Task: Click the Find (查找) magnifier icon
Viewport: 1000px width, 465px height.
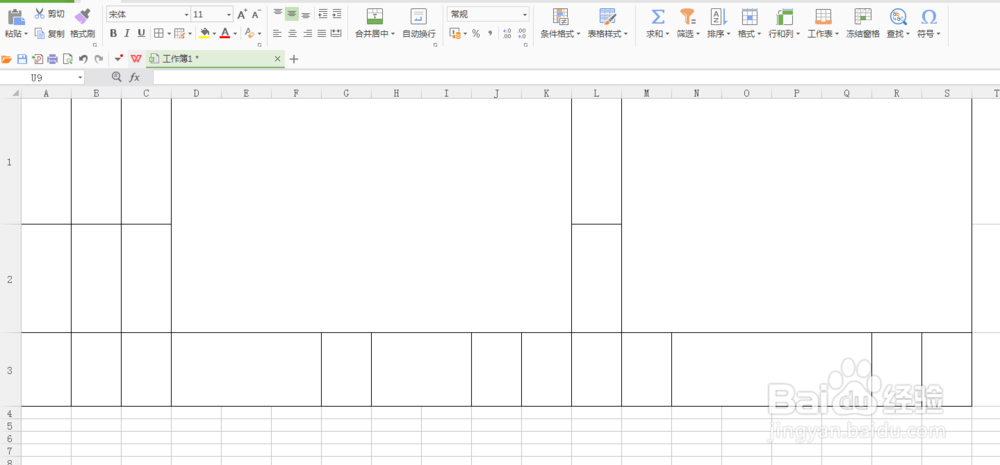Action: coord(899,17)
